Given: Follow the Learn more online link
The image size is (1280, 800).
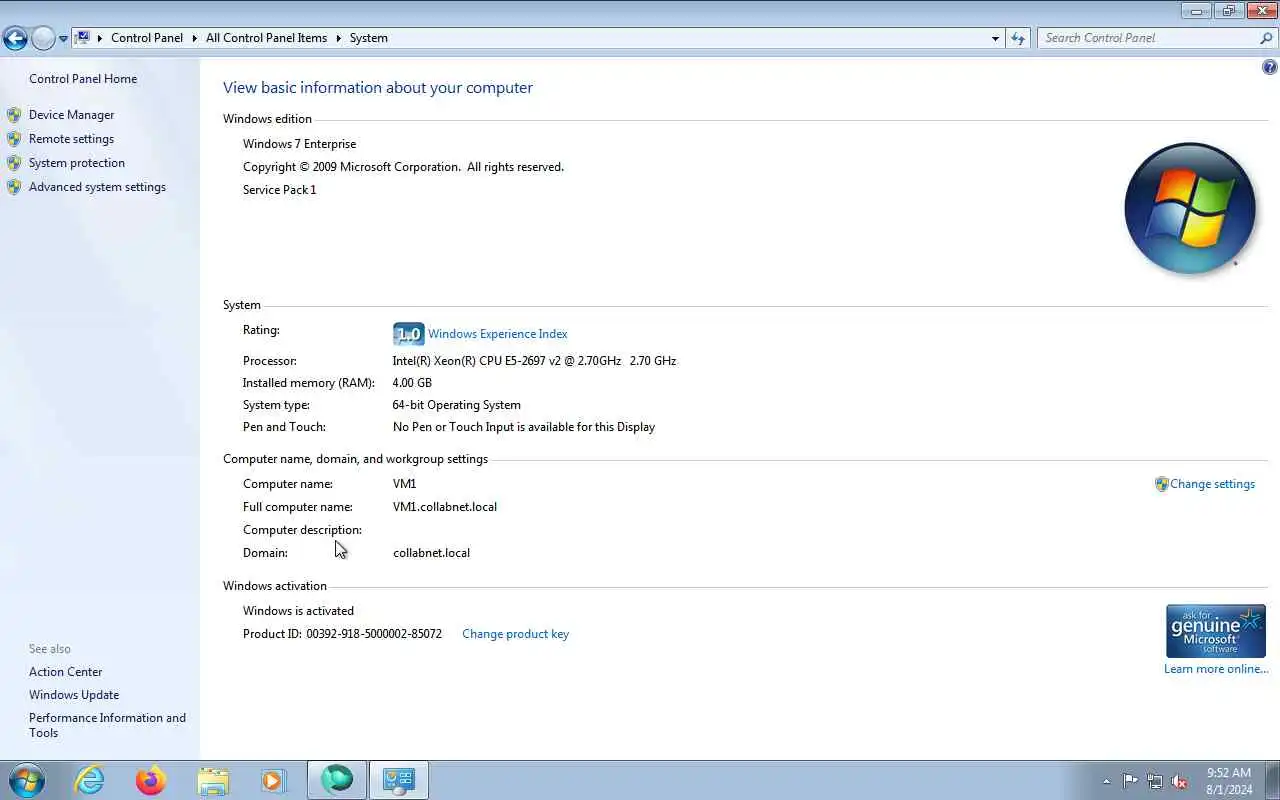Looking at the screenshot, I should click(x=1216, y=669).
